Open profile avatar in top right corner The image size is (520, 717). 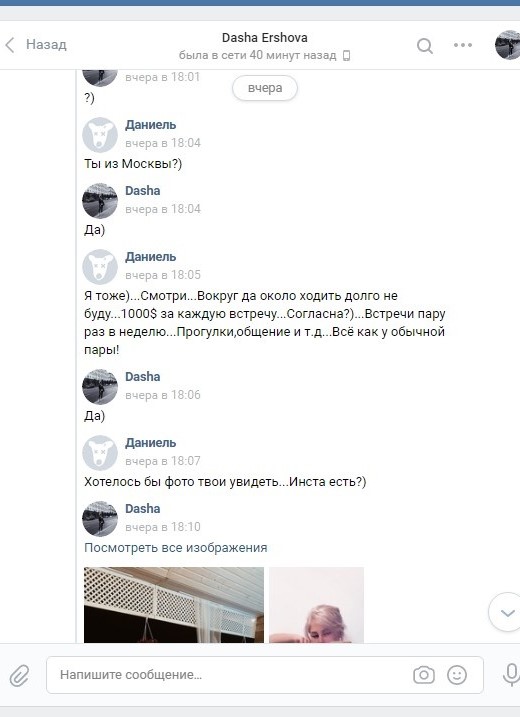coord(508,45)
